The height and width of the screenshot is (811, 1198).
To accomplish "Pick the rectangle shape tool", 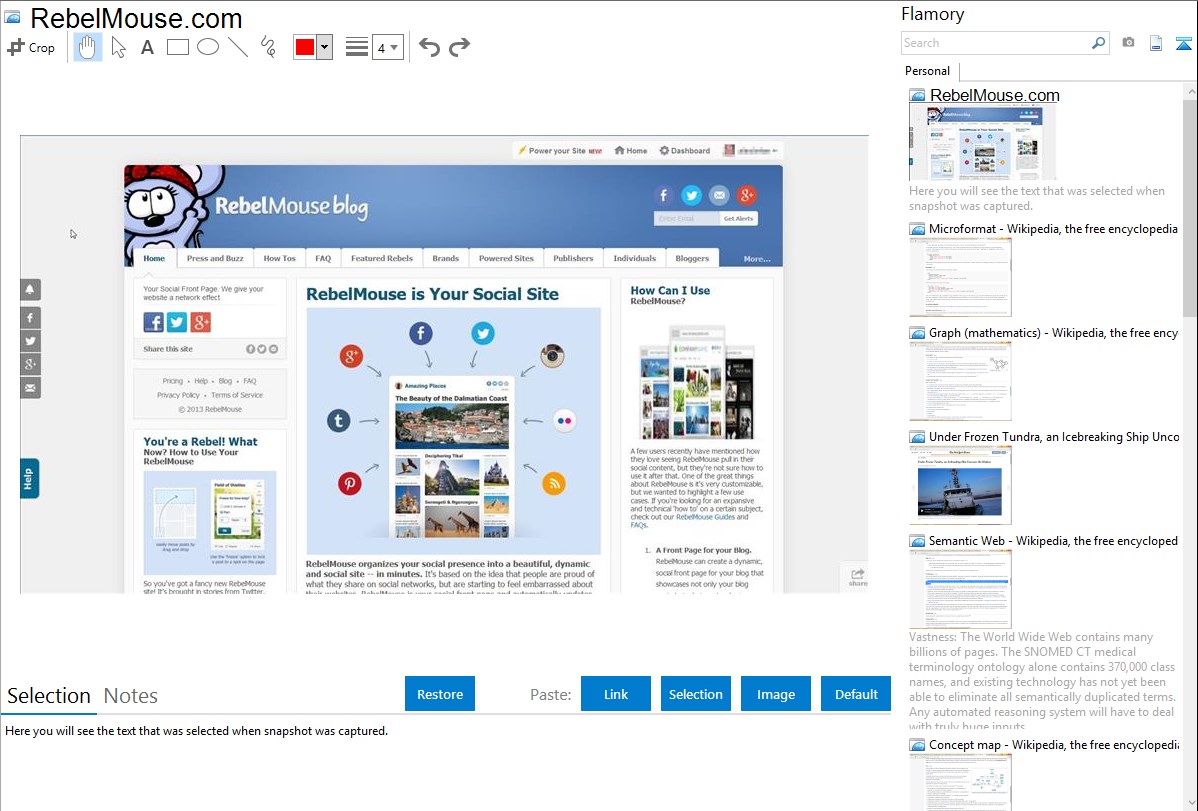I will coord(177,47).
